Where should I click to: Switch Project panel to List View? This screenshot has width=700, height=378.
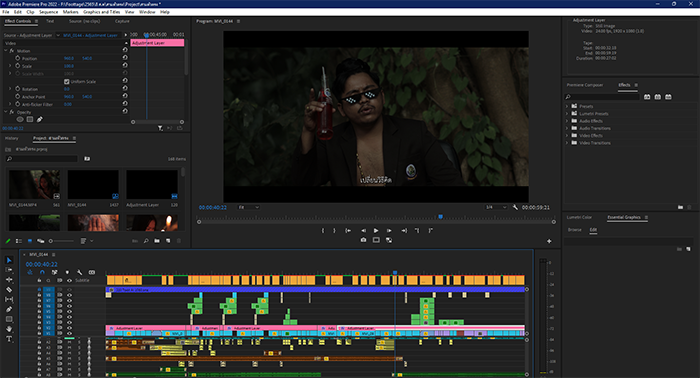[x=19, y=241]
